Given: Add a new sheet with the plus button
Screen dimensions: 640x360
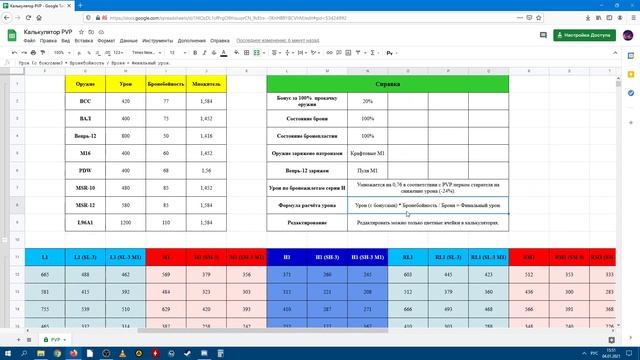Looking at the screenshot, I should point(18,340).
